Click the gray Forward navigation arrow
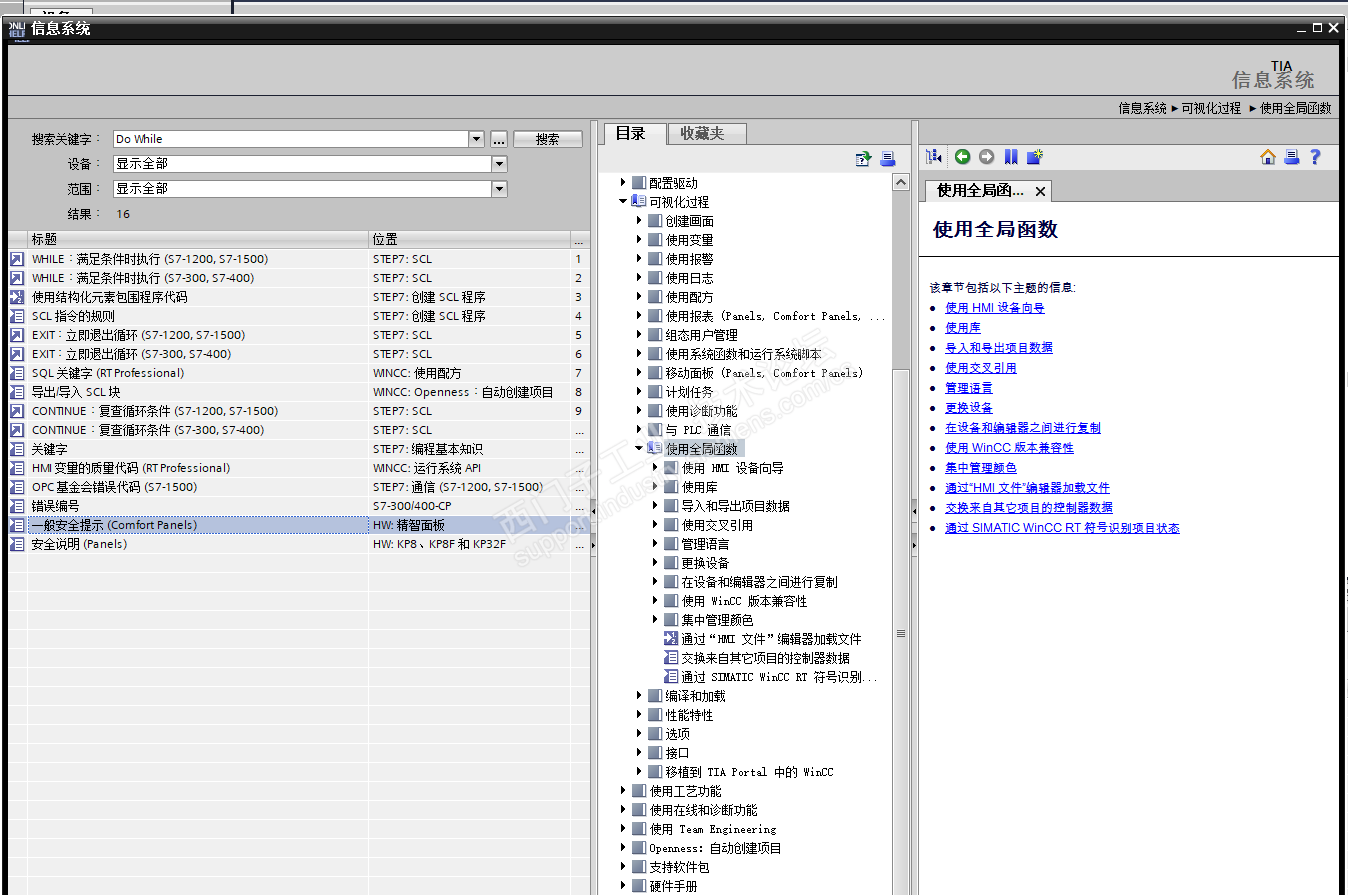This screenshot has height=895, width=1348. [986, 157]
